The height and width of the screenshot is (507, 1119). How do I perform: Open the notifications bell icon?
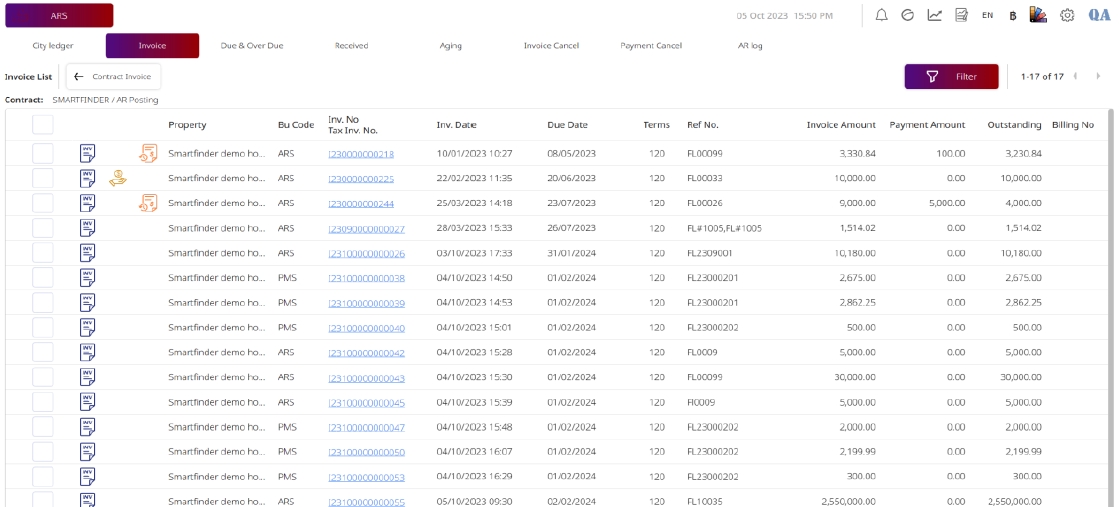(881, 15)
